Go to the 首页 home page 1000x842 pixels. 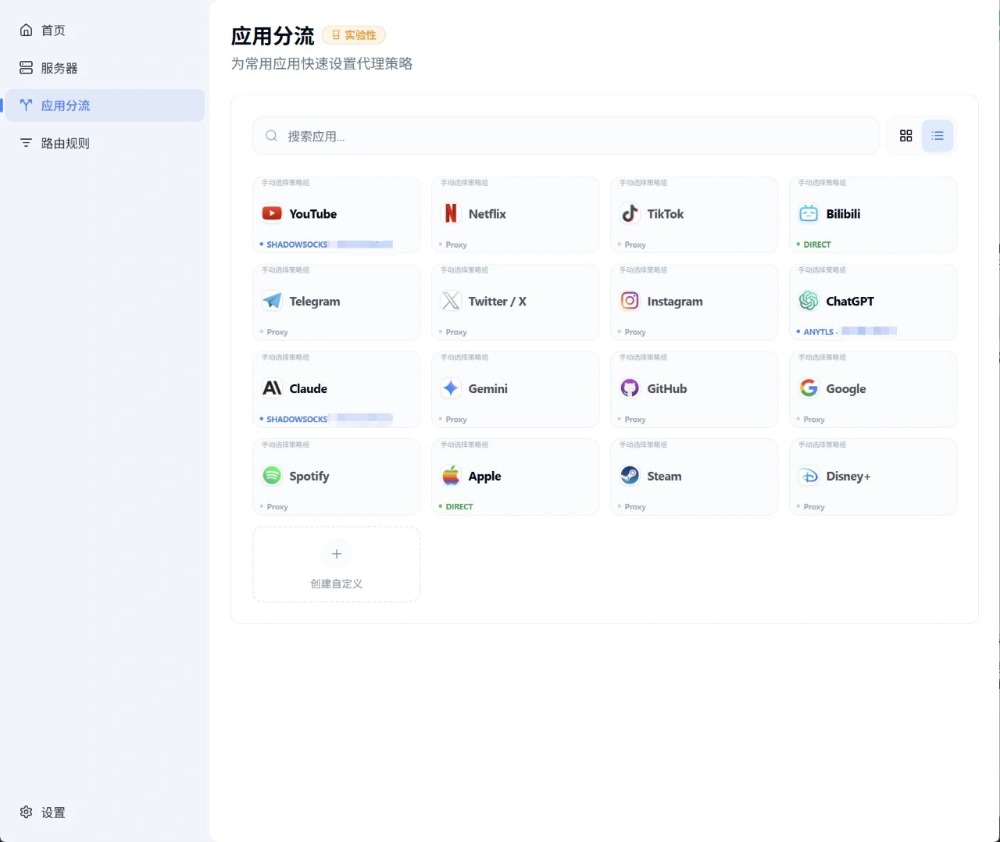(53, 30)
